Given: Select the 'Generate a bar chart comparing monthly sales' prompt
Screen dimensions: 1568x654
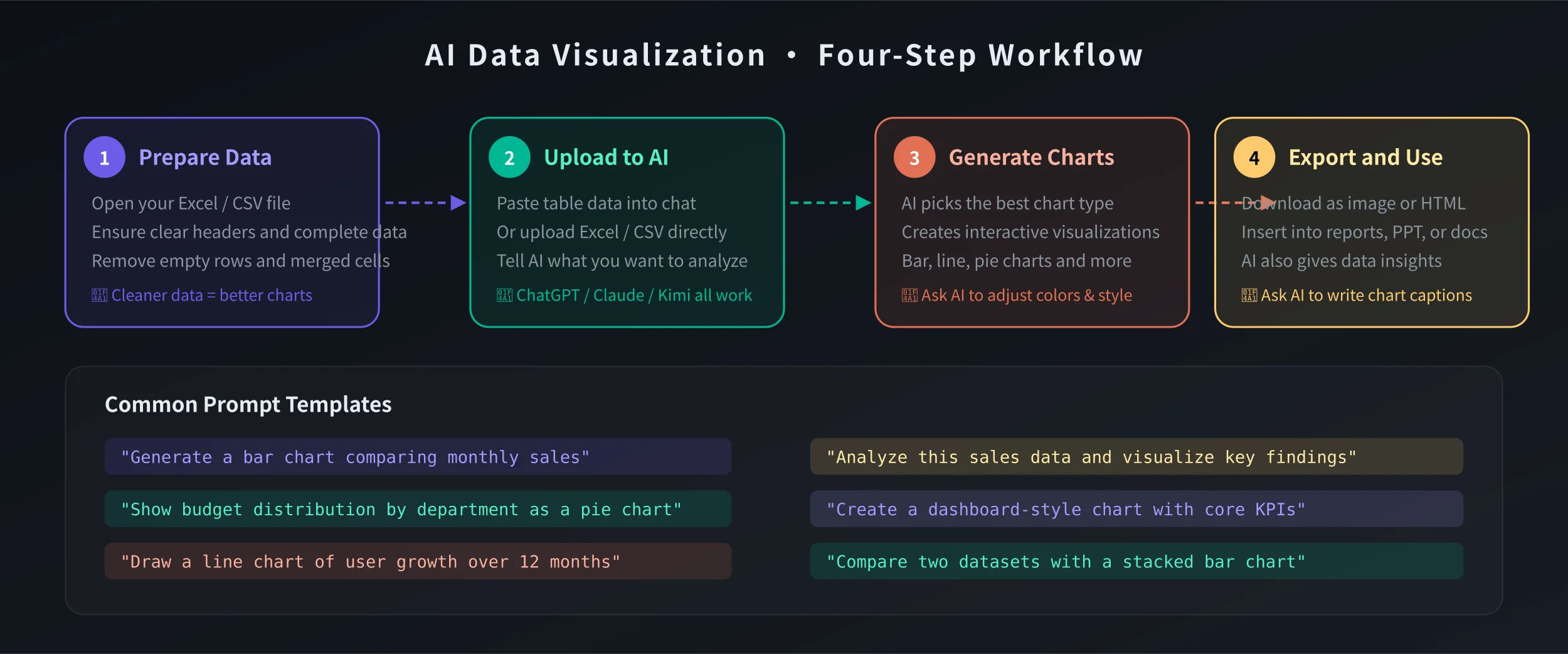Looking at the screenshot, I should click(x=418, y=457).
